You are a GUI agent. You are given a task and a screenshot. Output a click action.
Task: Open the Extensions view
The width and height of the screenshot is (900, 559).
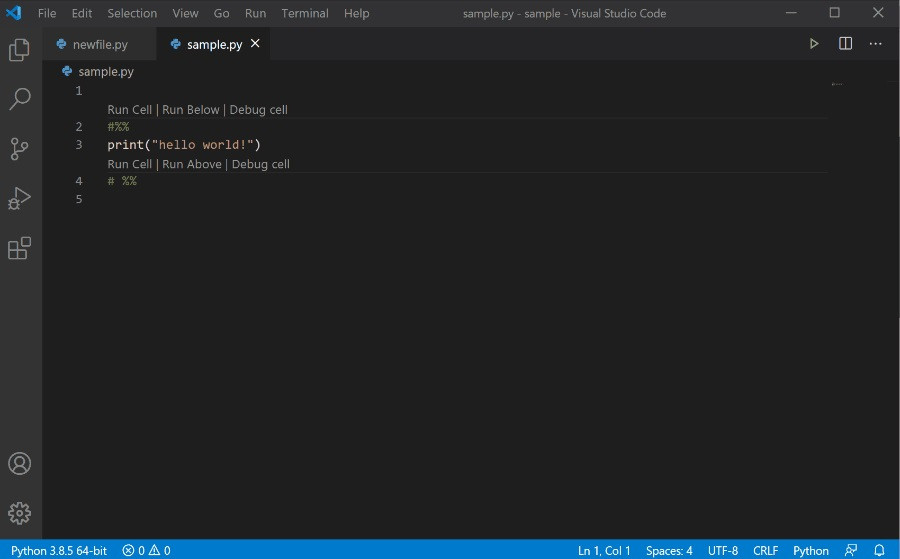point(19,248)
